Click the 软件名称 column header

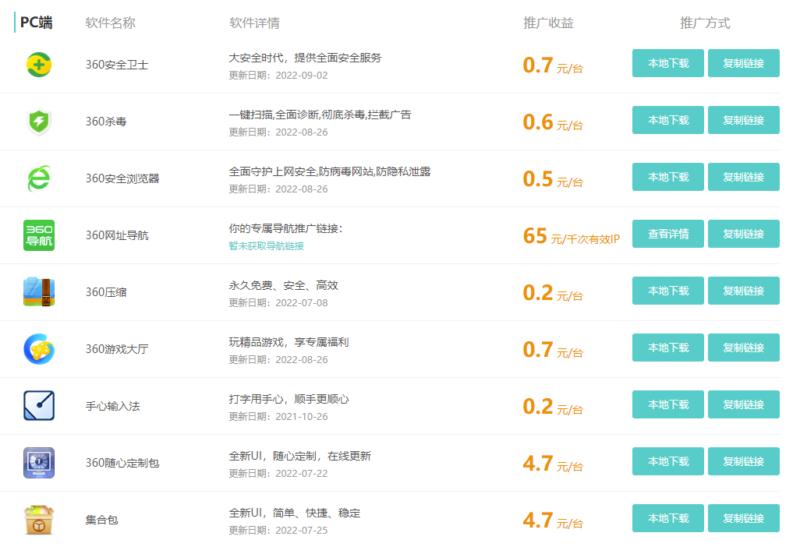(x=110, y=23)
